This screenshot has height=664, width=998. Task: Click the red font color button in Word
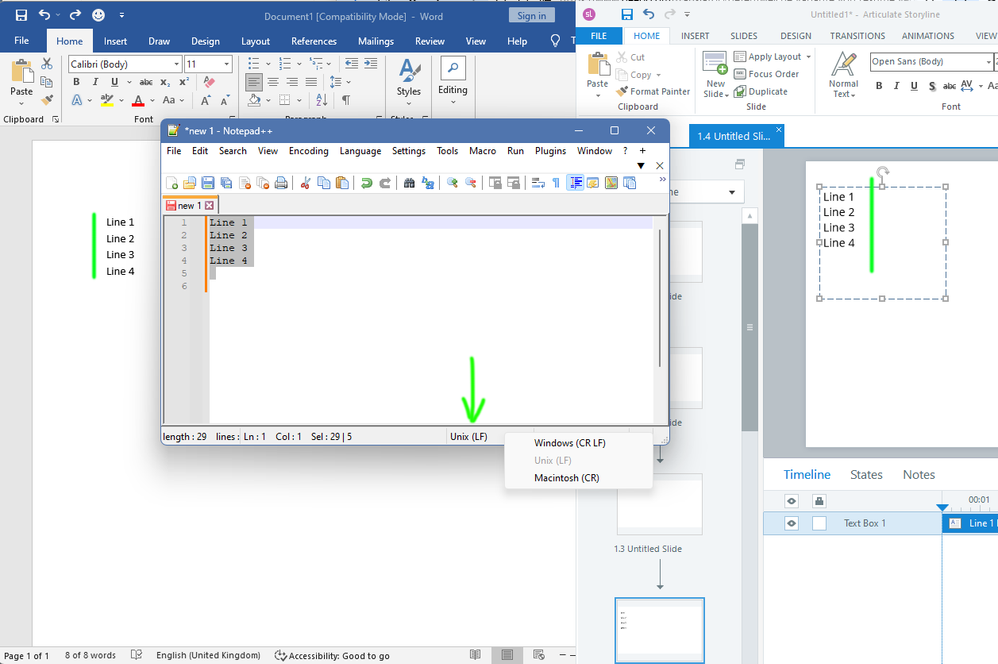tap(138, 101)
